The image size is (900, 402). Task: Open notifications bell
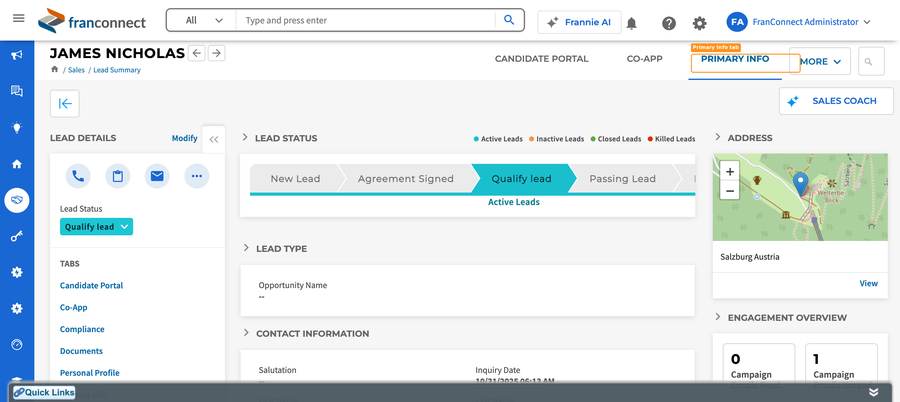pos(631,23)
